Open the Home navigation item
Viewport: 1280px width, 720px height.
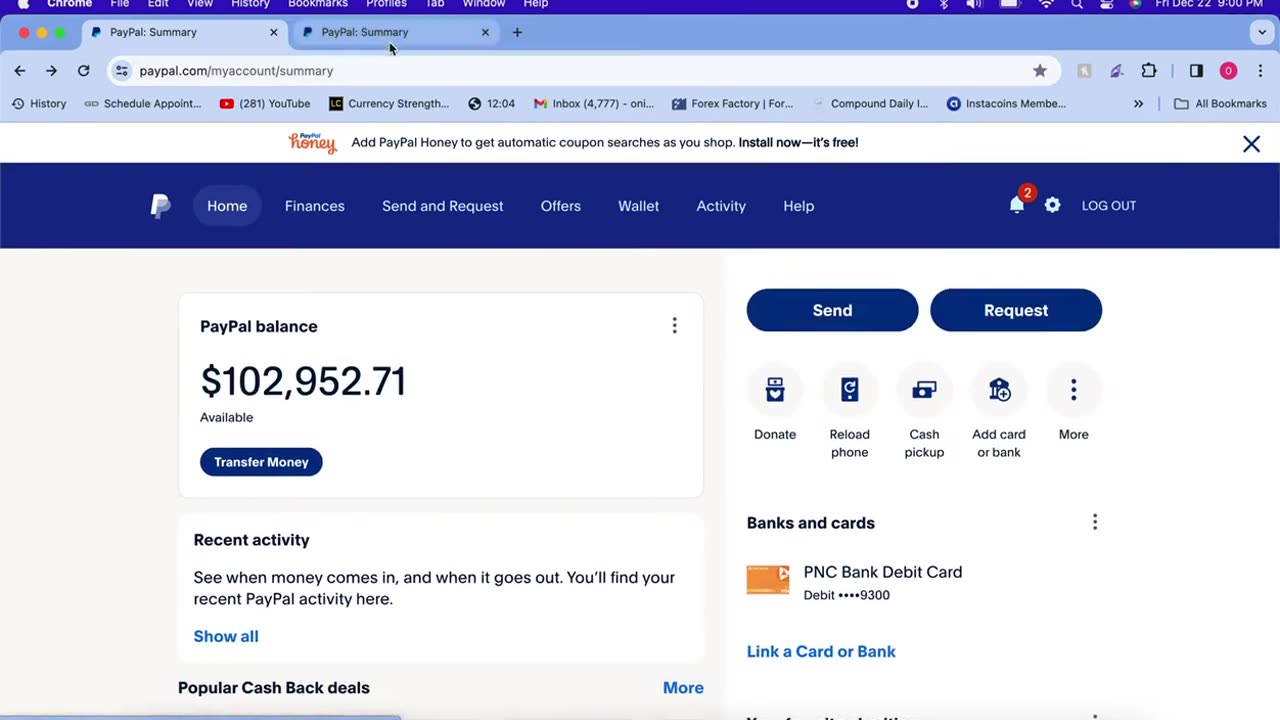click(227, 206)
